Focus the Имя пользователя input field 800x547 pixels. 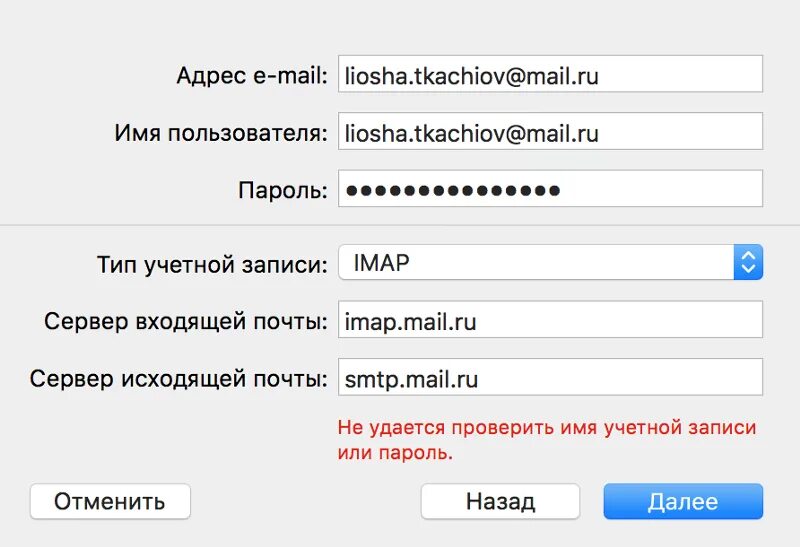[x=551, y=131]
